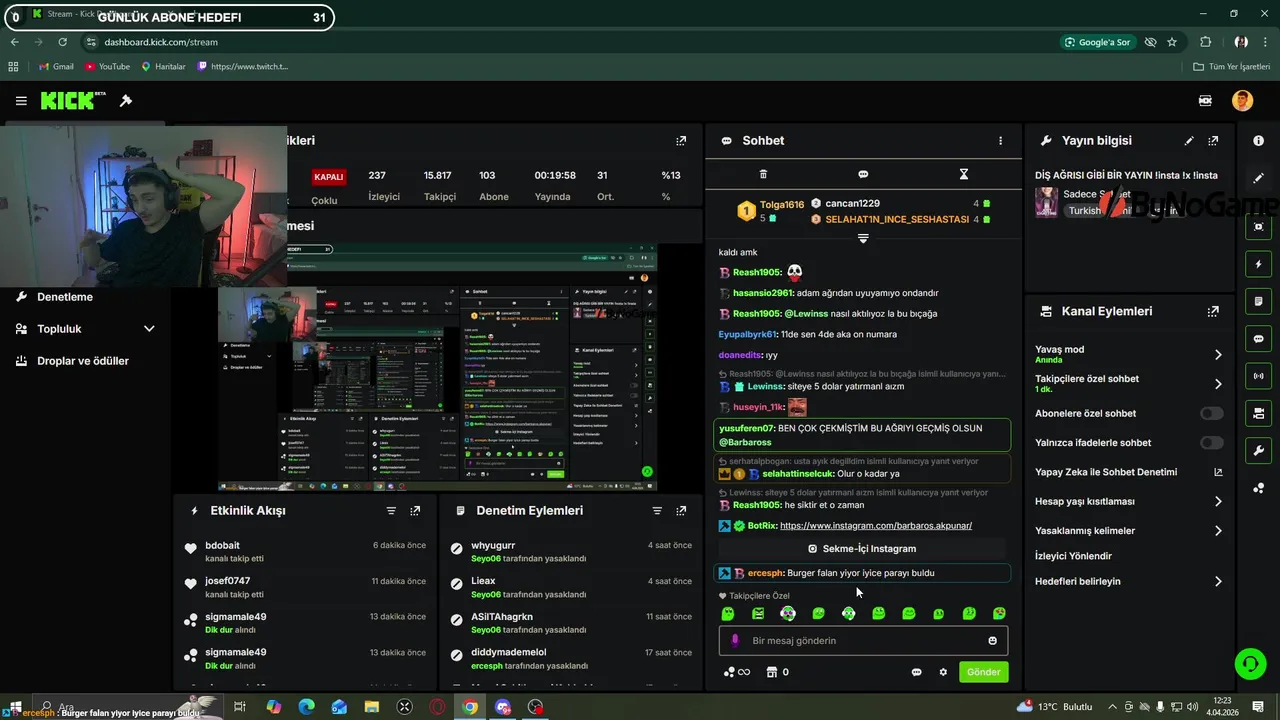Collapse the chat leaderboard with down arrow
The height and width of the screenshot is (720, 1280).
[863, 238]
